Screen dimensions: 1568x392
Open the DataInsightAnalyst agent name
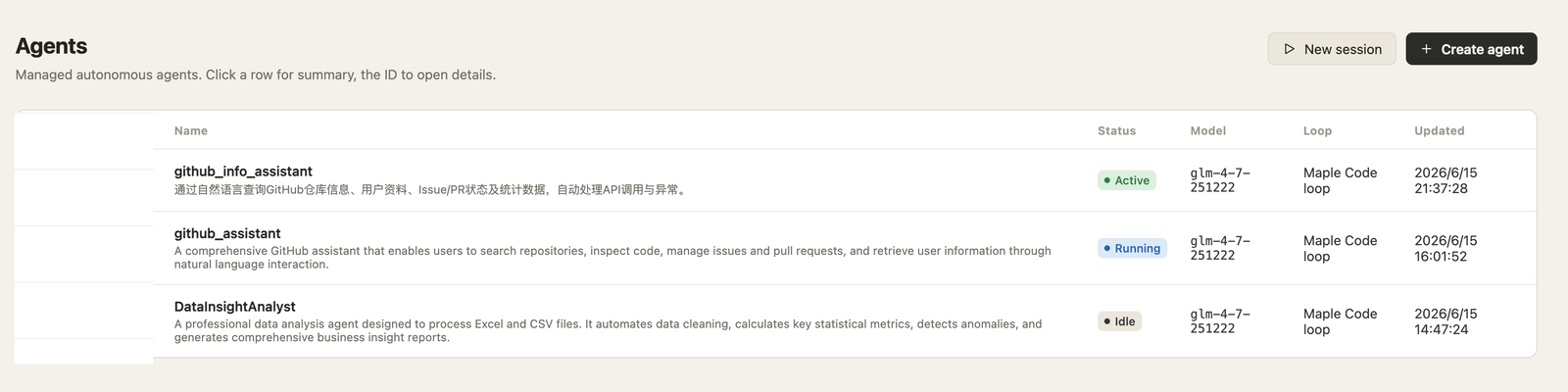click(234, 307)
